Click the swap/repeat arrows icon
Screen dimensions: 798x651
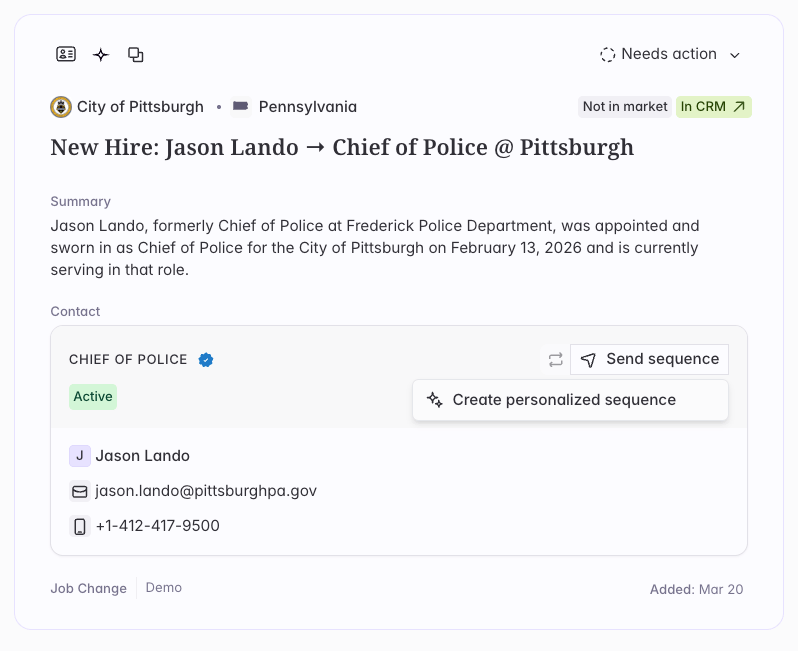point(555,360)
